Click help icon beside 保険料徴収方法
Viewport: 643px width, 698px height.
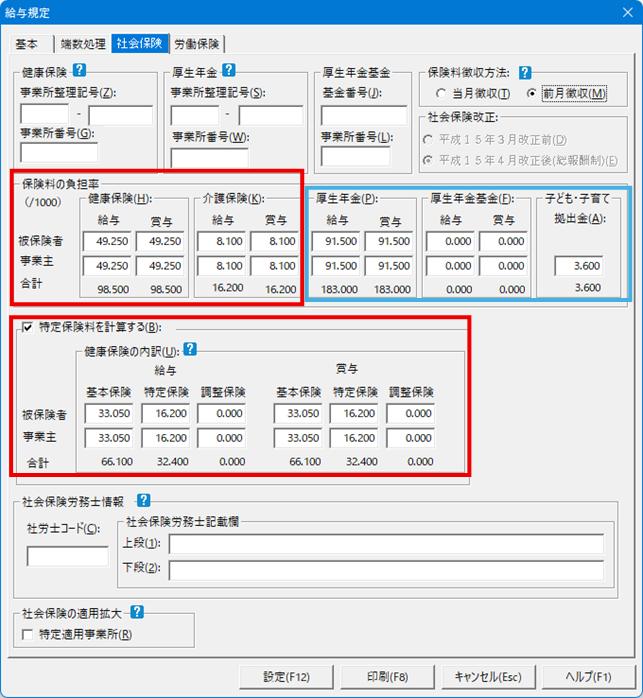[x=524, y=73]
